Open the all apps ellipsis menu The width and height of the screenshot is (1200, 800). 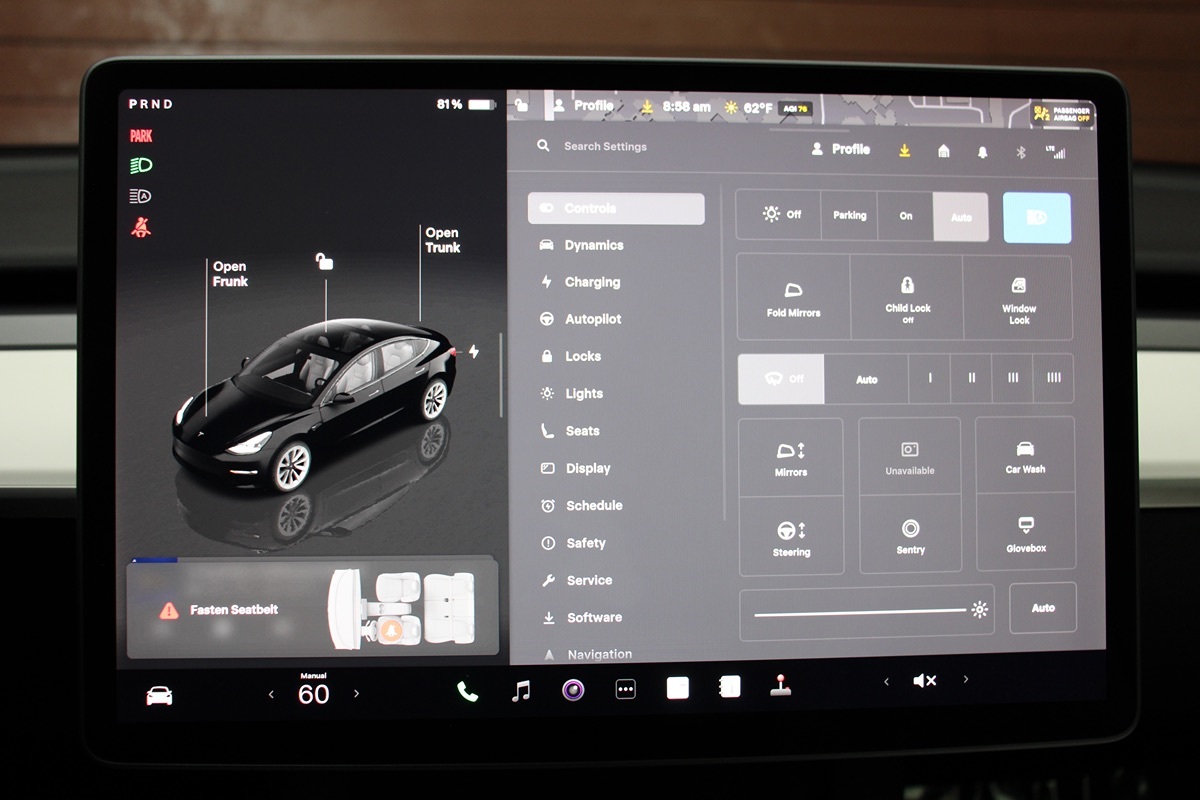626,690
